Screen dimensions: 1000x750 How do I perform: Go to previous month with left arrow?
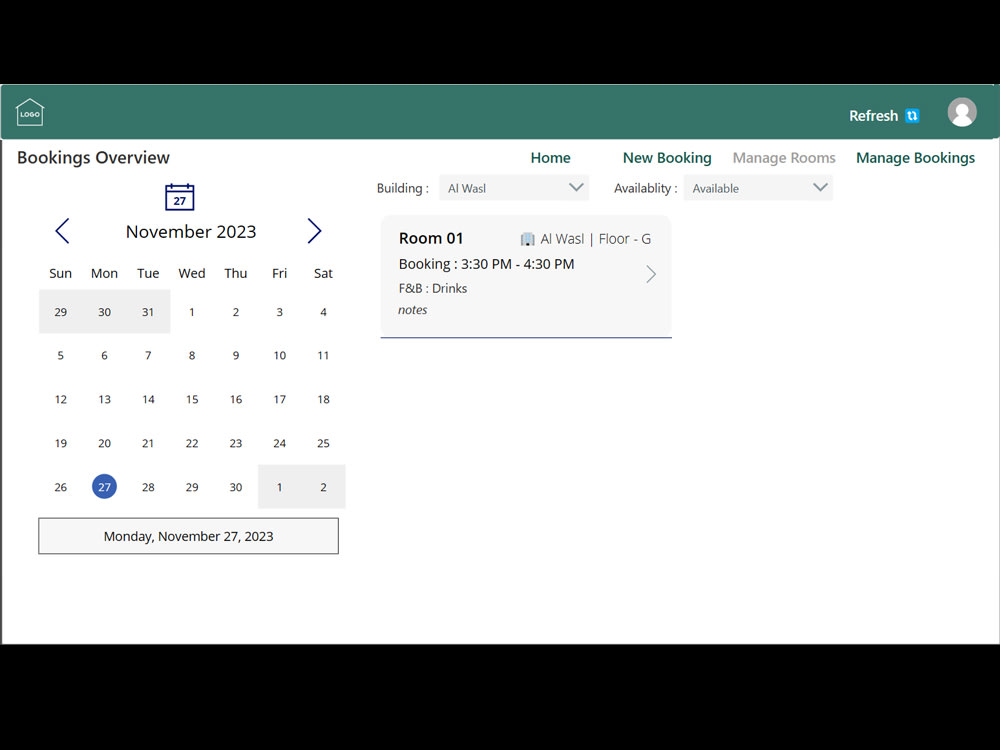coord(62,231)
